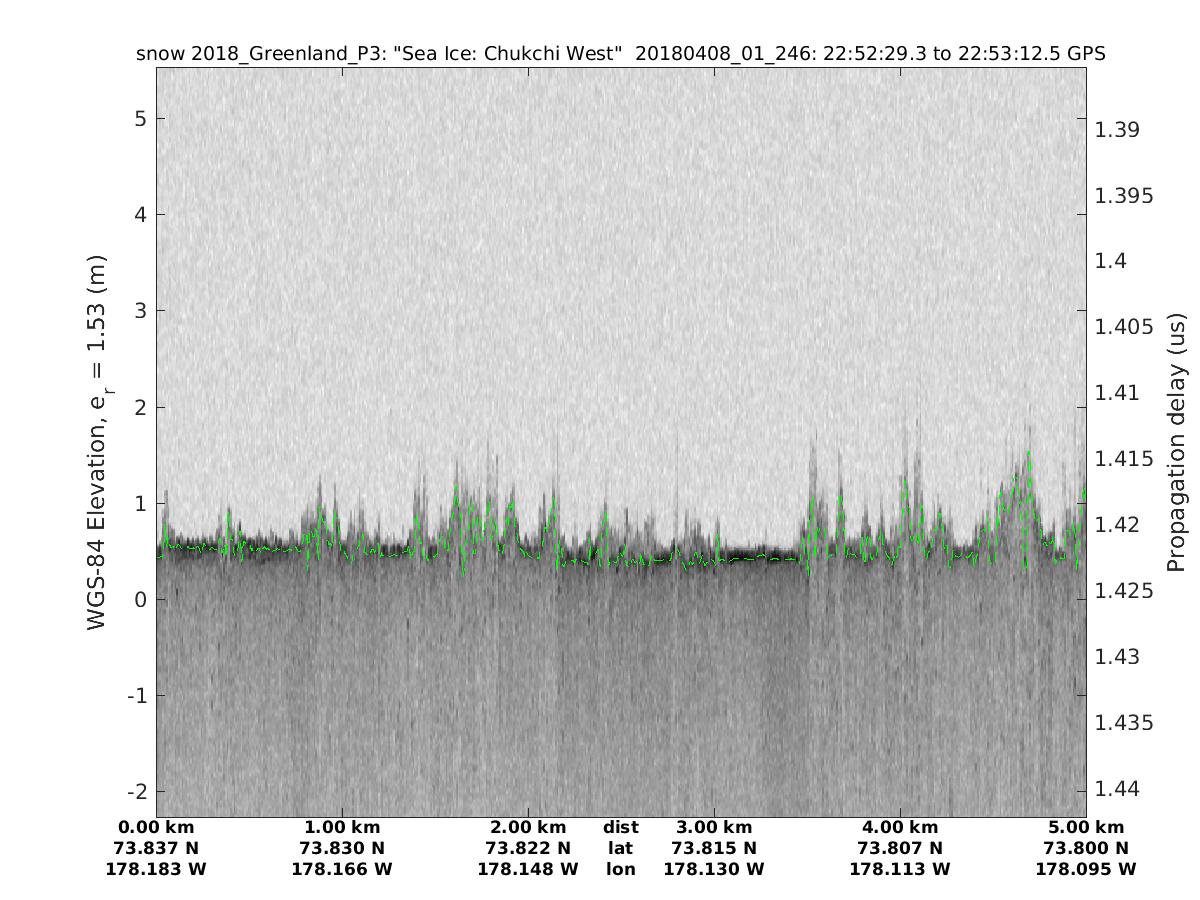The image size is (1200, 900).
Task: Click the 1.44 propagation delay tick
Action: point(1117,789)
